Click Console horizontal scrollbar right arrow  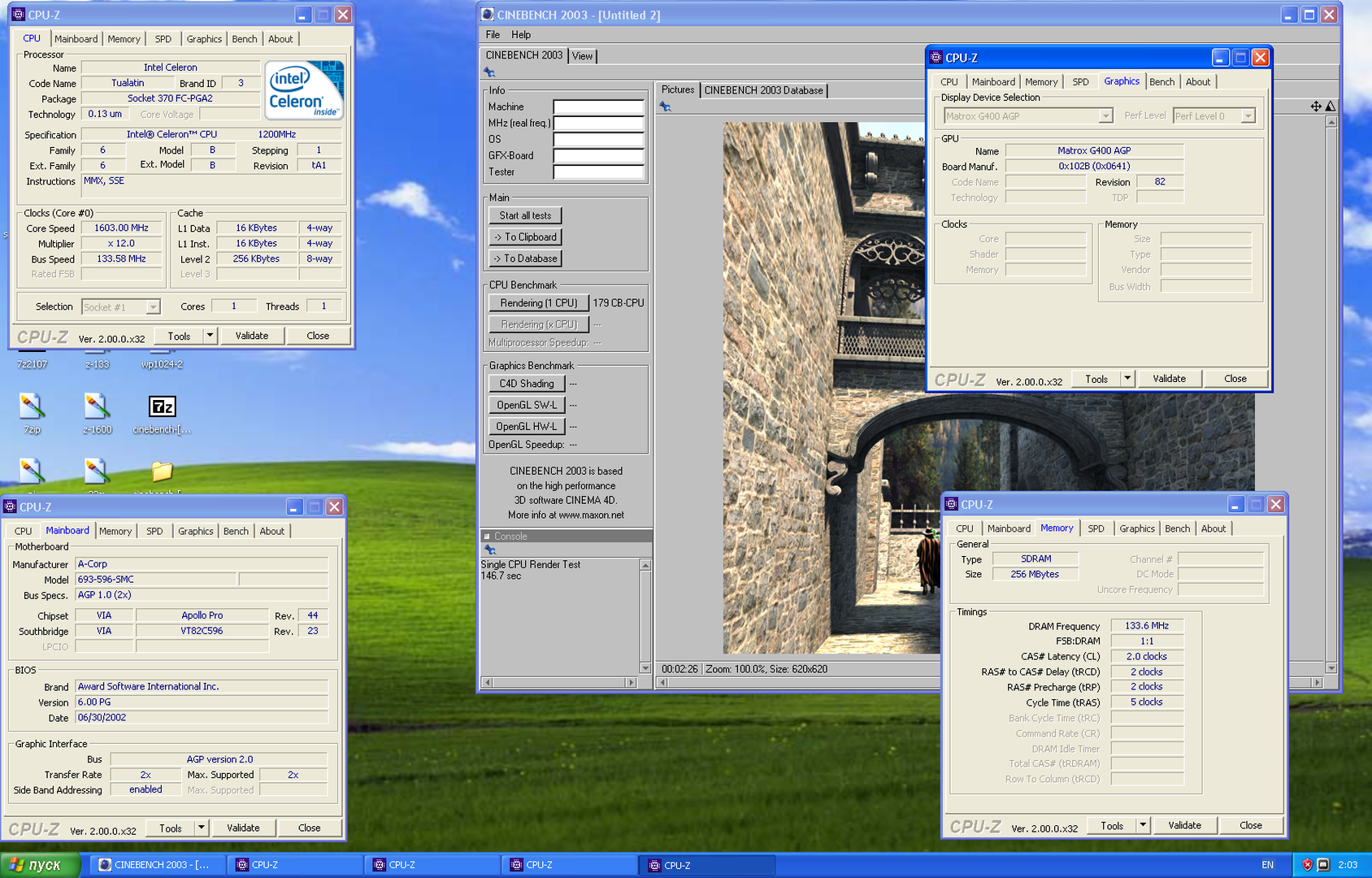pos(632,682)
